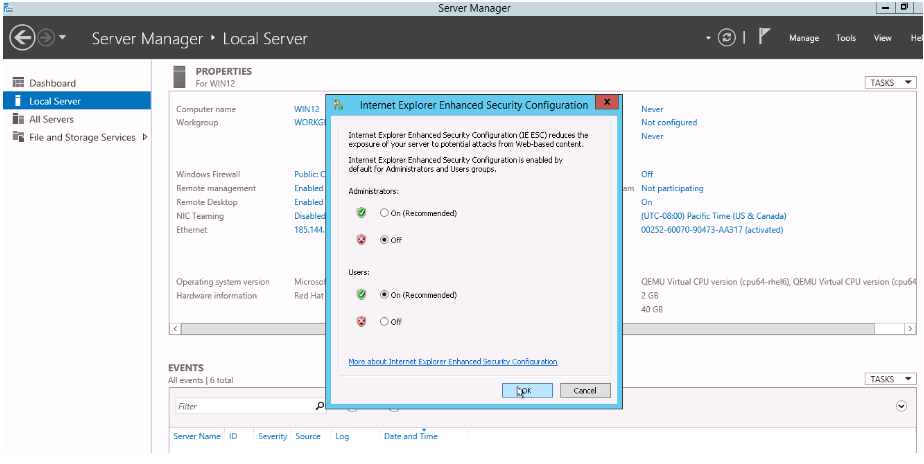Open the Manage menu
This screenshot has height=464, width=924.
[804, 38]
